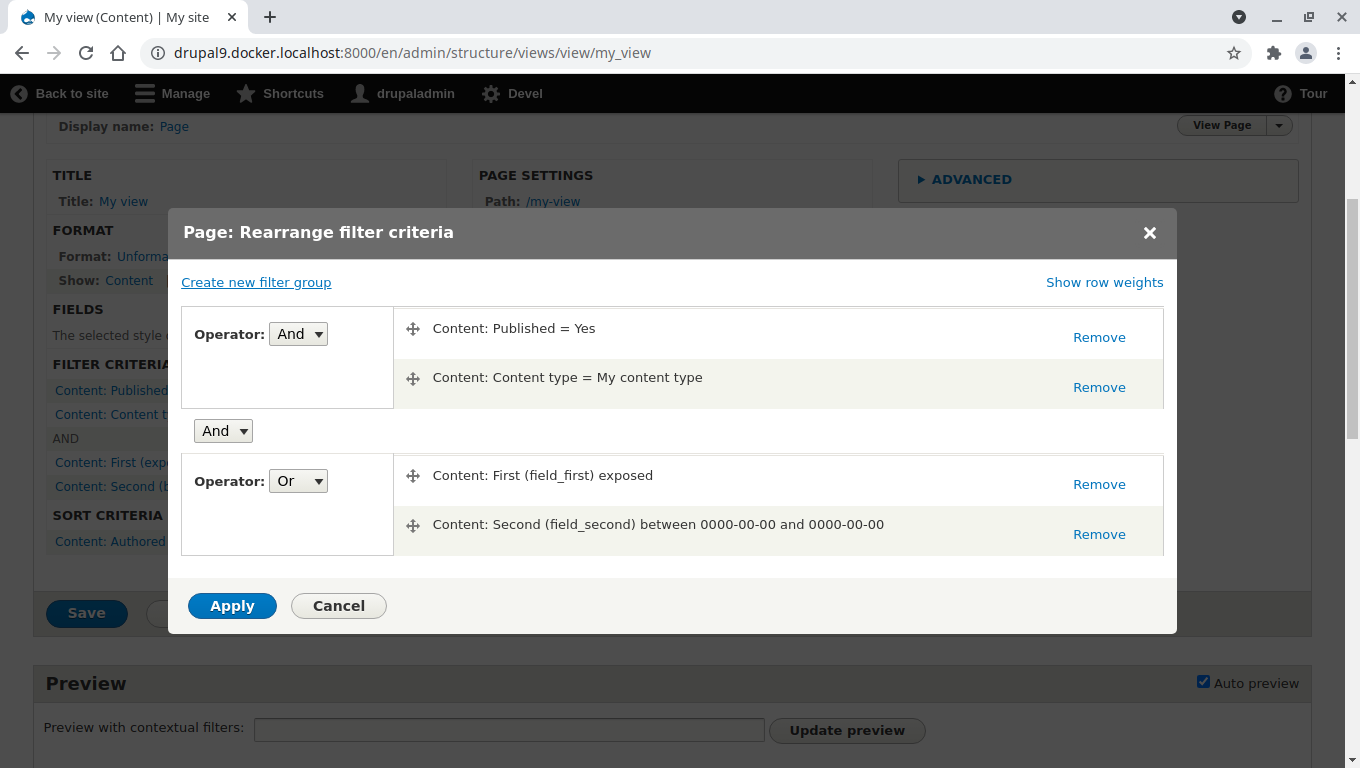Click Create new filter group link
The image size is (1360, 768).
click(x=256, y=283)
